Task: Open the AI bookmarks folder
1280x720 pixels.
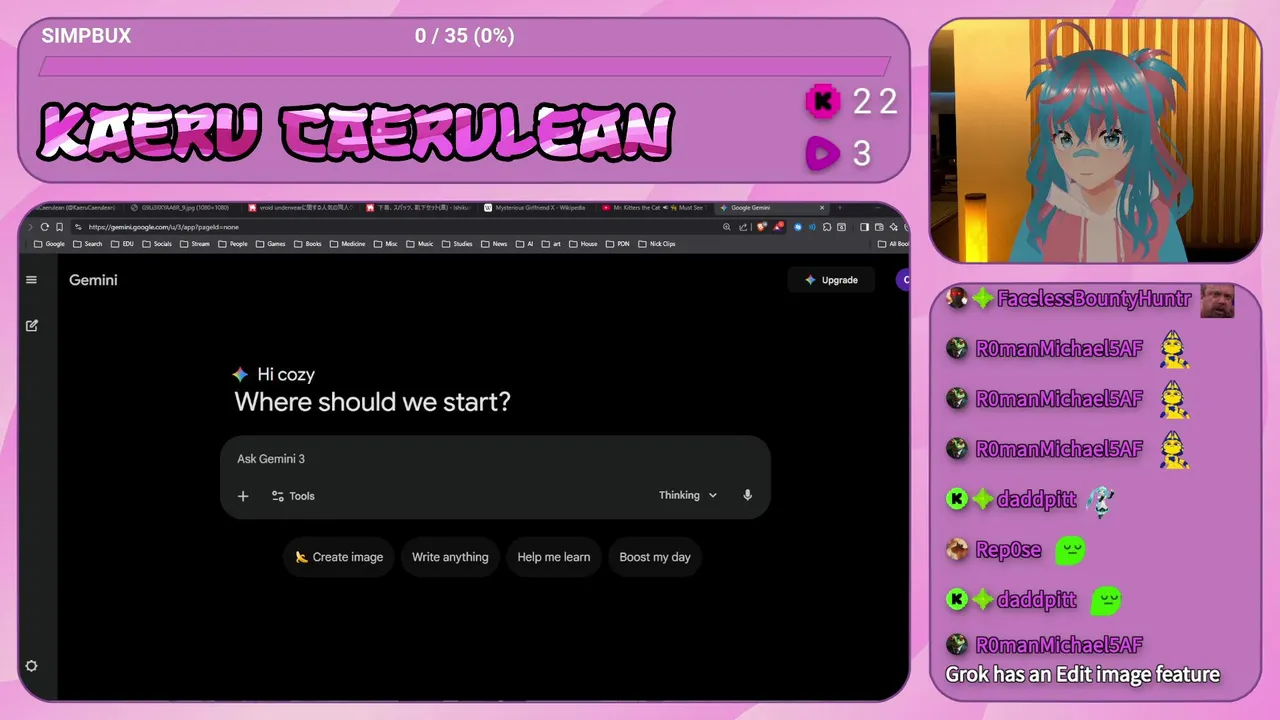Action: (x=525, y=244)
